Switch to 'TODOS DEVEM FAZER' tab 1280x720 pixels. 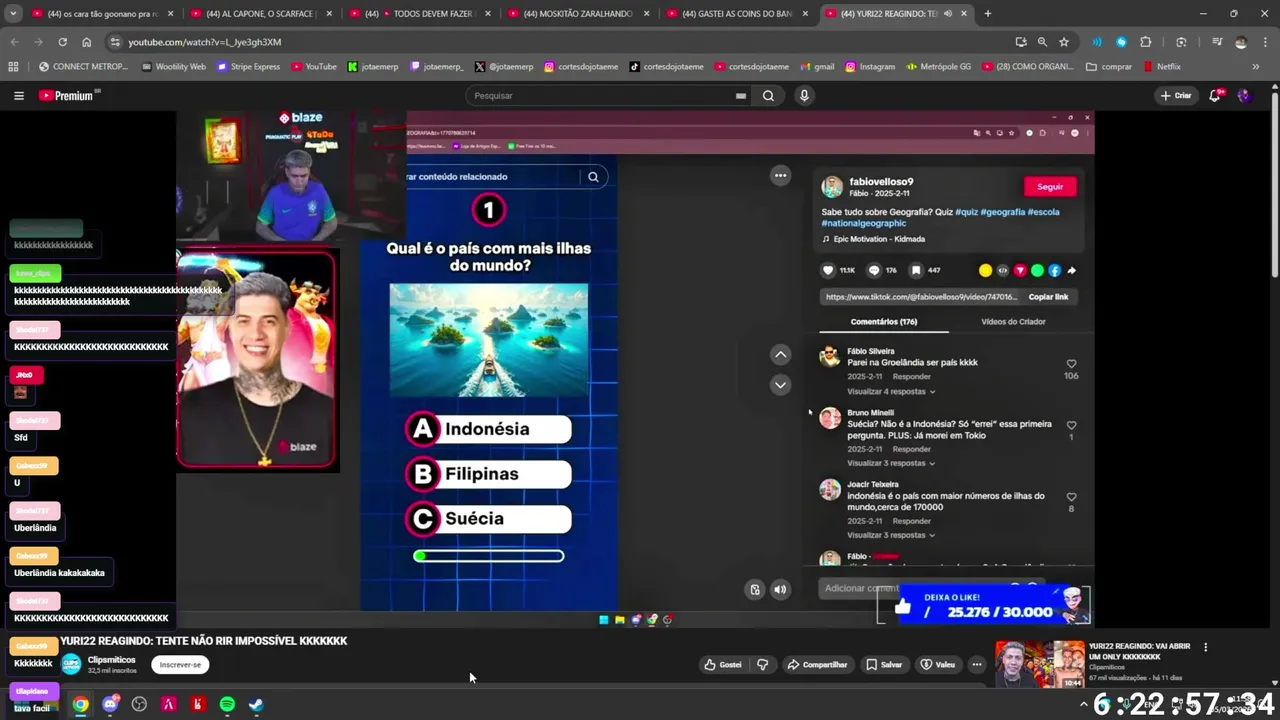point(420,14)
